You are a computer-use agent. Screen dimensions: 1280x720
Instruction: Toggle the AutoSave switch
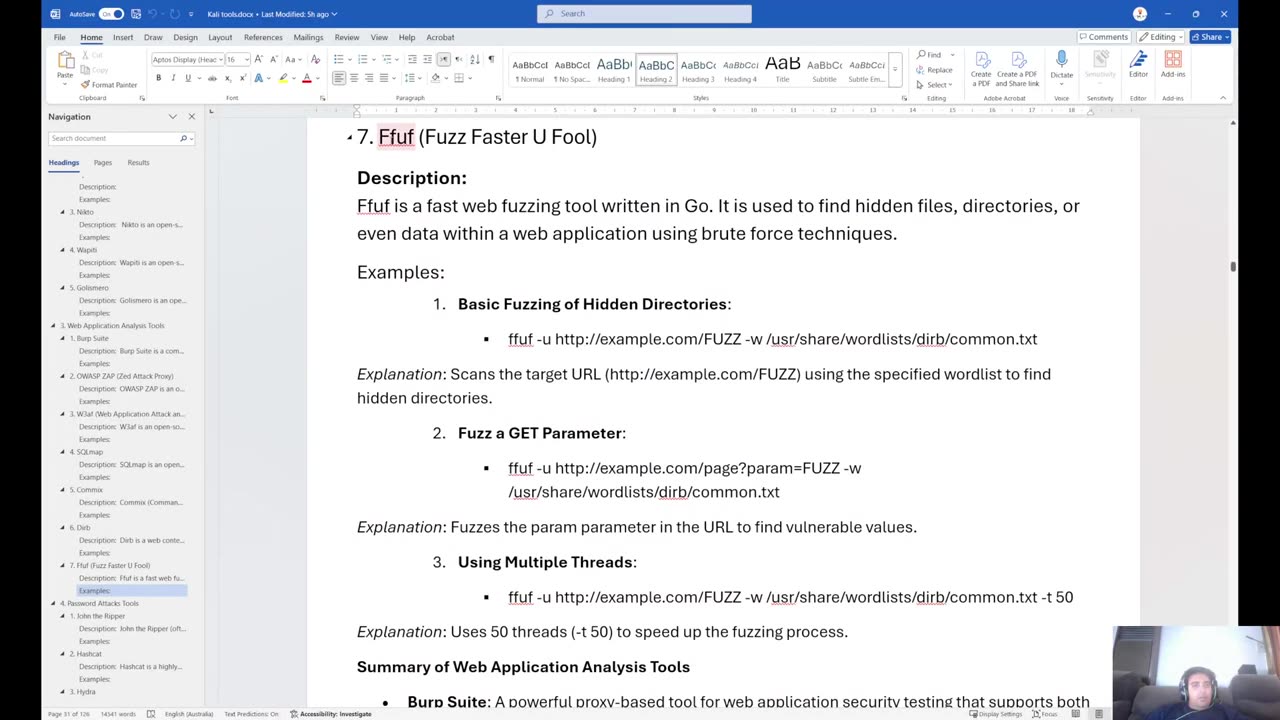coord(111,14)
